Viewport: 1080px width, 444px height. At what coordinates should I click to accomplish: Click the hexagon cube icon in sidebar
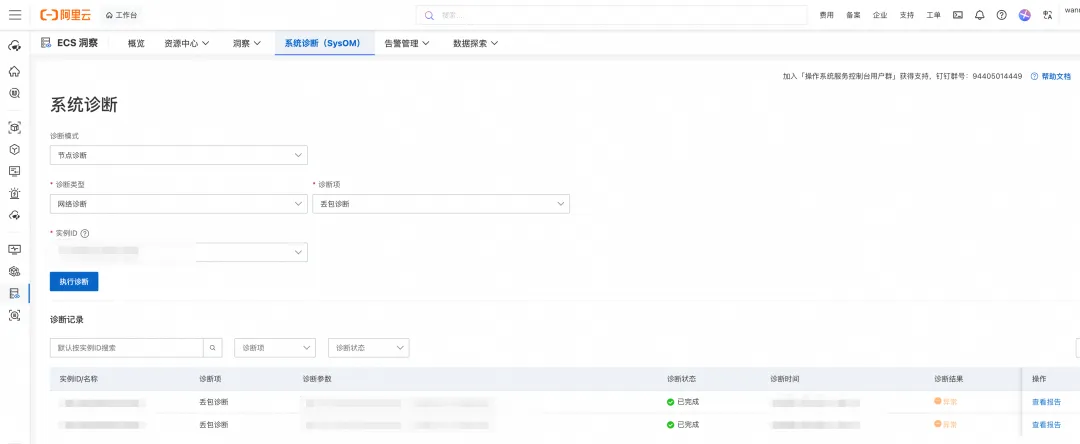pos(14,149)
